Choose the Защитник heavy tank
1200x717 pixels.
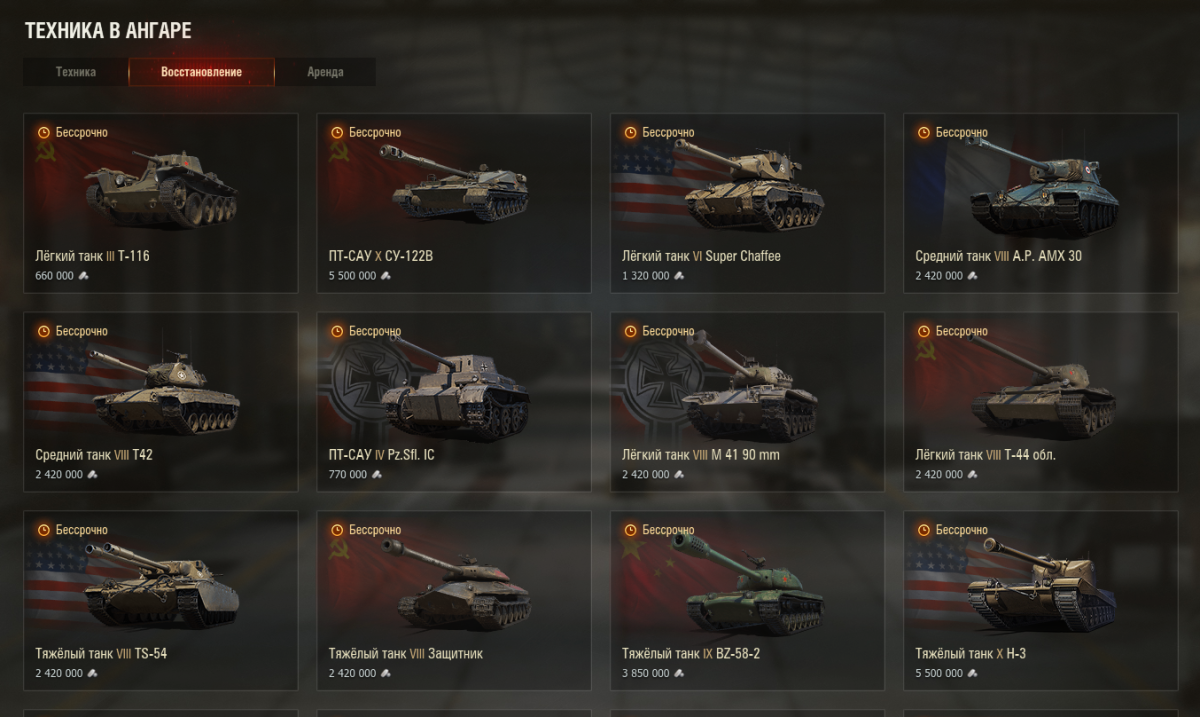(x=454, y=601)
